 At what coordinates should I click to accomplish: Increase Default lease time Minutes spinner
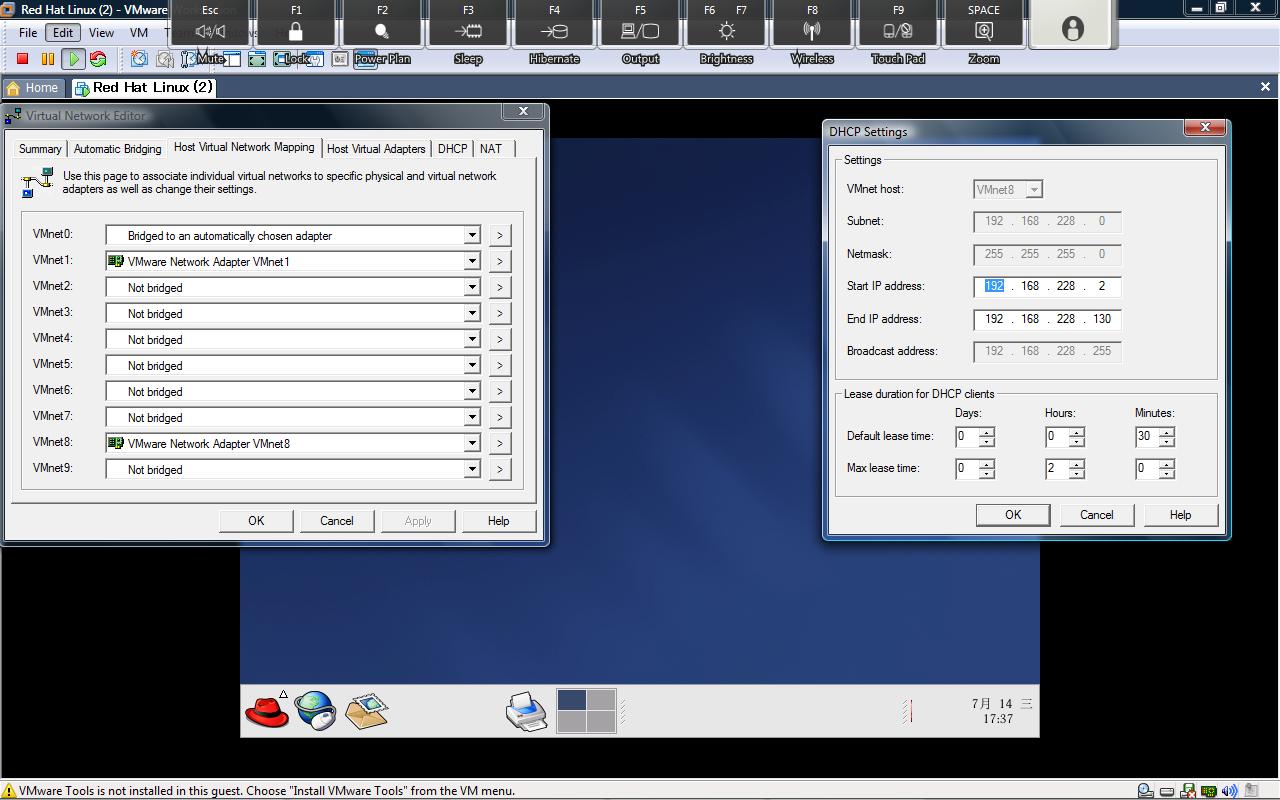pyautogui.click(x=1167, y=432)
